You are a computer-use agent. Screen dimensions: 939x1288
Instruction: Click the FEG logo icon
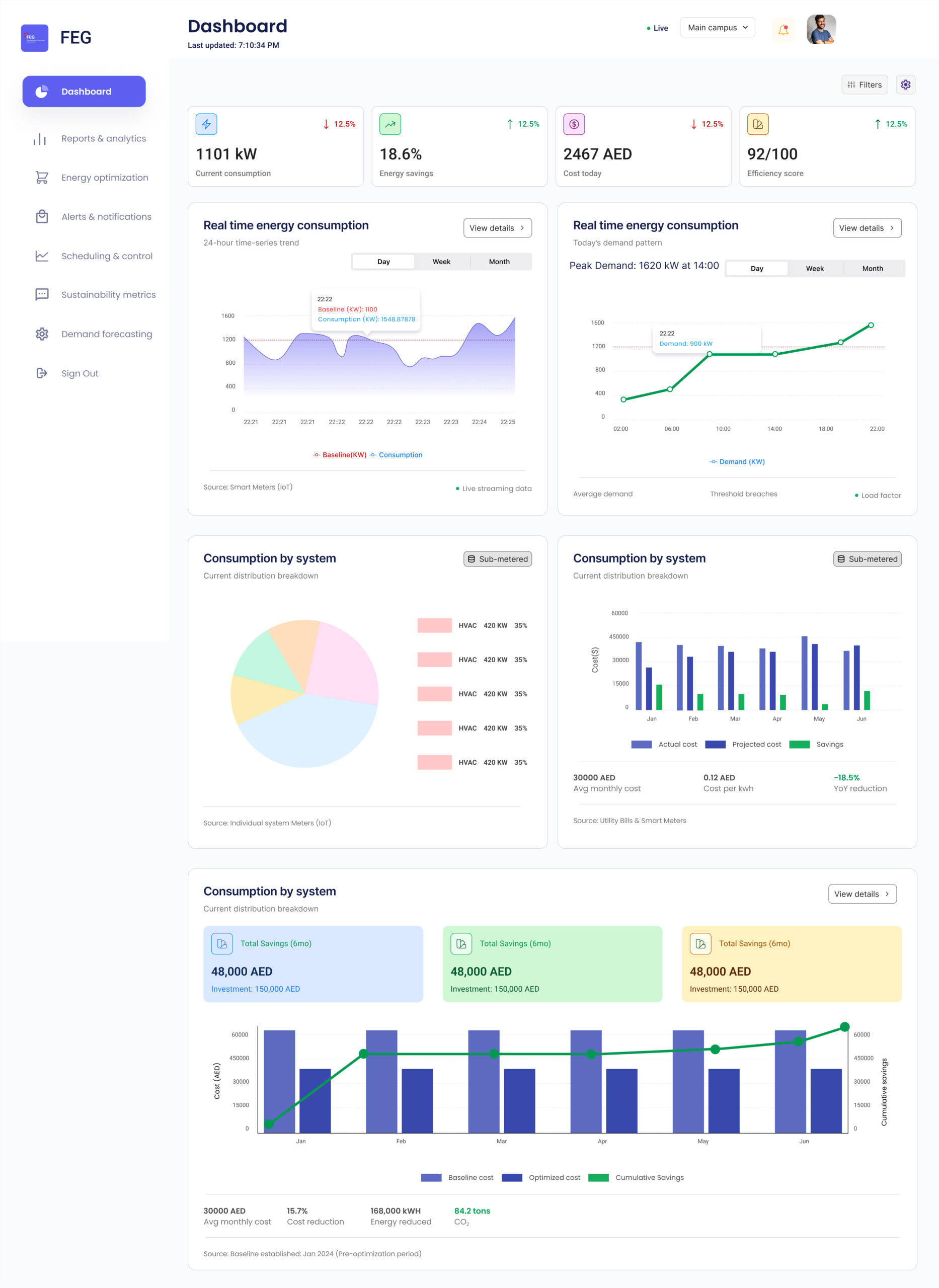click(x=35, y=38)
